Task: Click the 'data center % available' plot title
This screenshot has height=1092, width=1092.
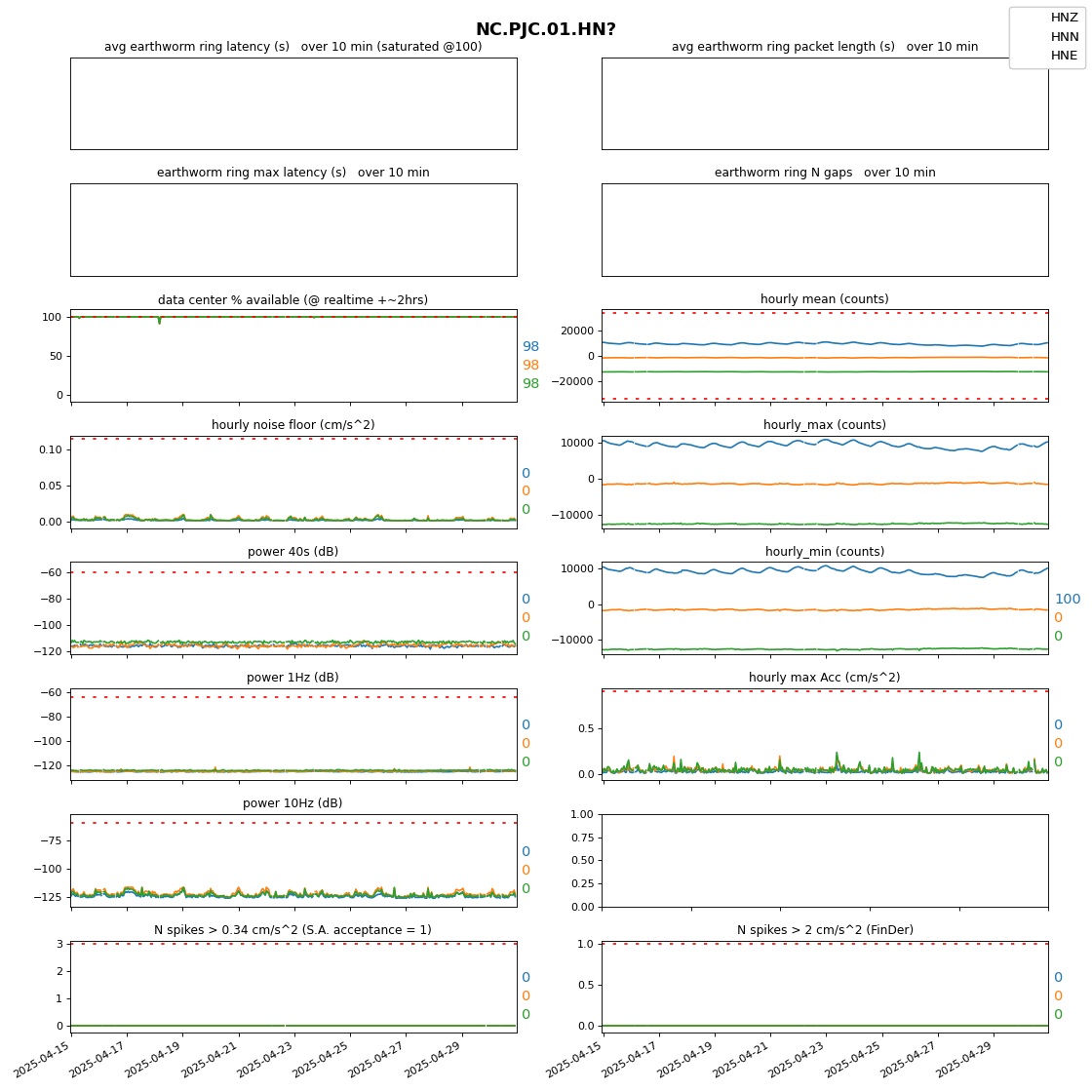Action: tap(292, 300)
